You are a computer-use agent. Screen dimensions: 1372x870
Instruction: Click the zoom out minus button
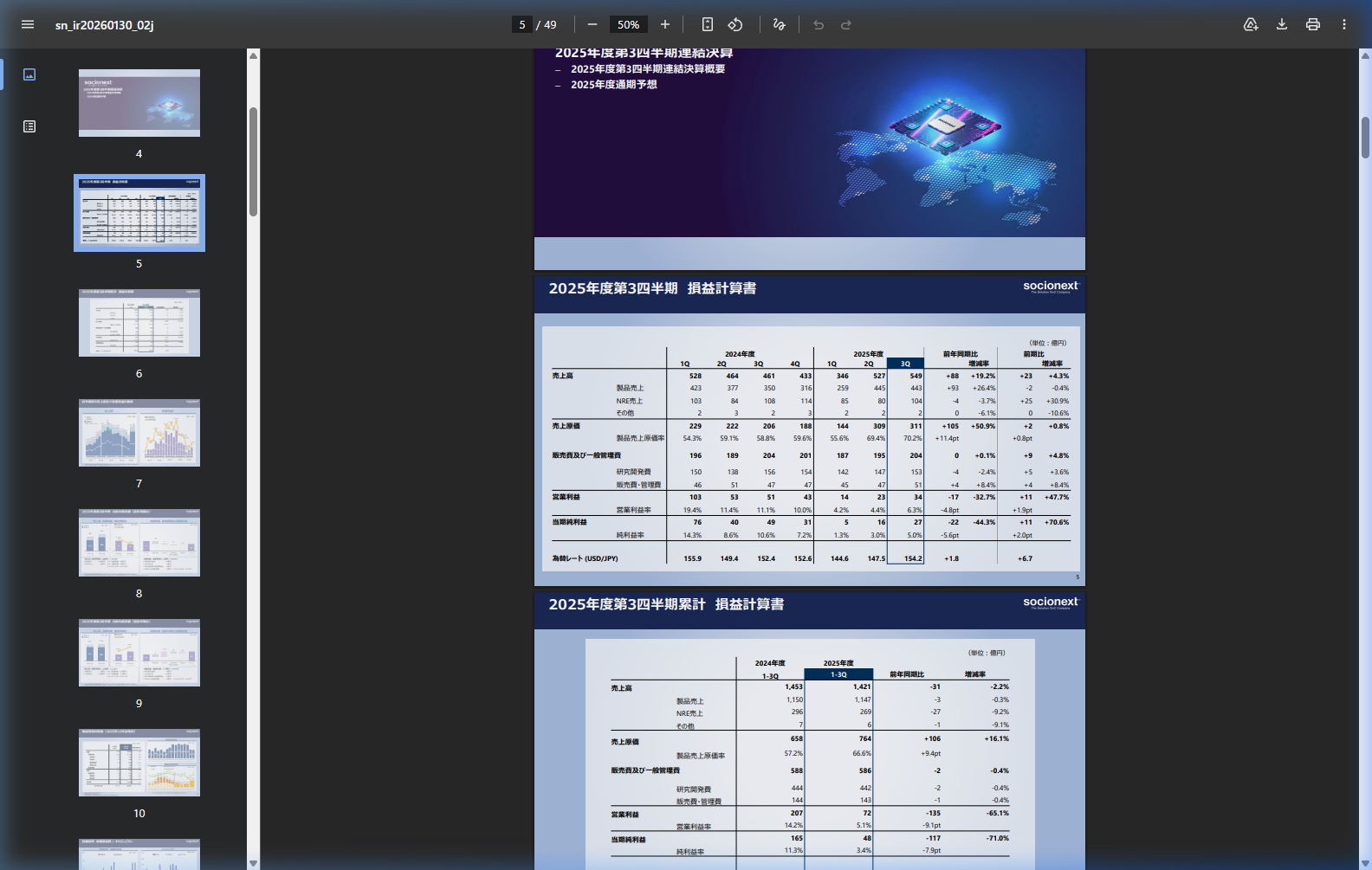point(592,24)
